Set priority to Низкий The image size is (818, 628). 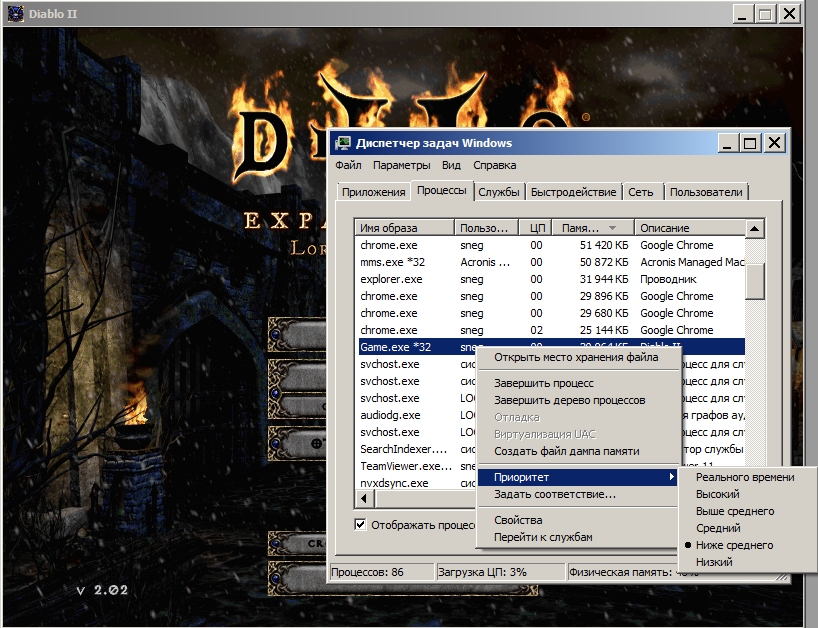point(714,562)
